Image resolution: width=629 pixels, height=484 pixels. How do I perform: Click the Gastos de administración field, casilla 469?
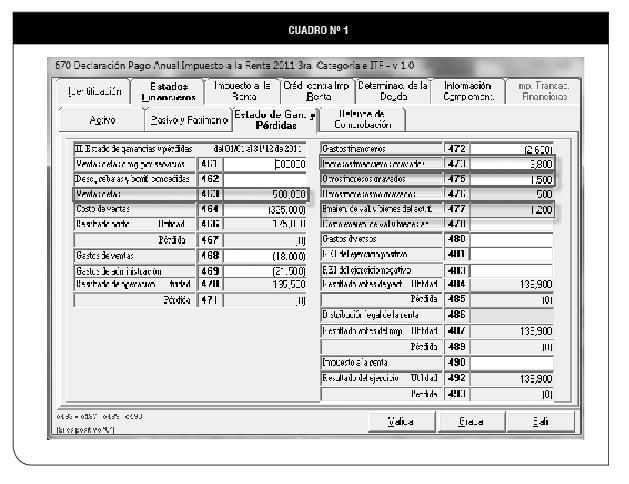(265, 271)
